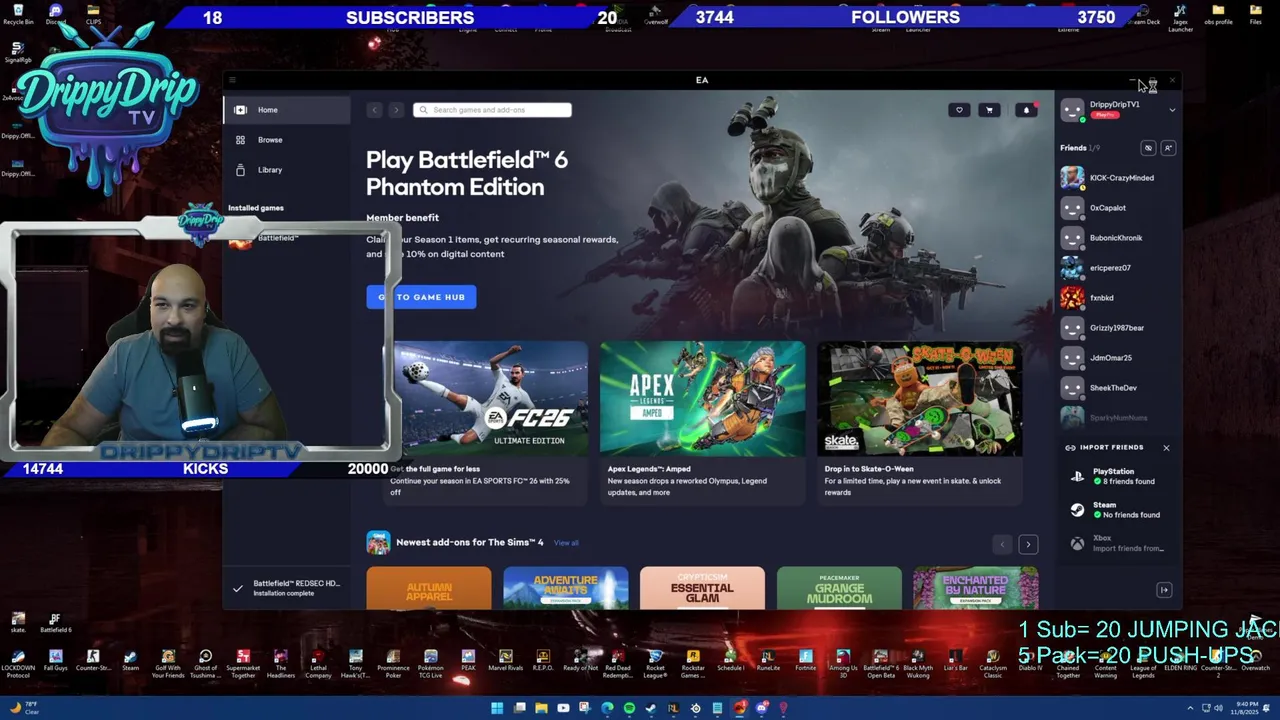This screenshot has height=720, width=1280.
Task: Open the Steam desktop shortcut
Action: tap(130, 661)
